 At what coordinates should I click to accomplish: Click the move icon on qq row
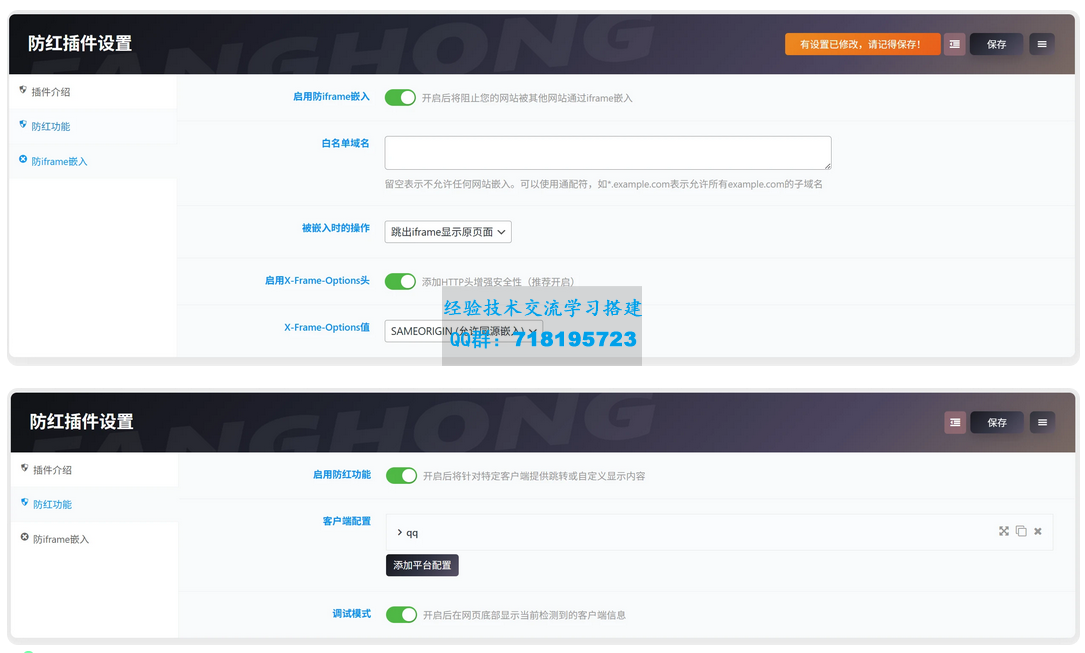click(1003, 531)
